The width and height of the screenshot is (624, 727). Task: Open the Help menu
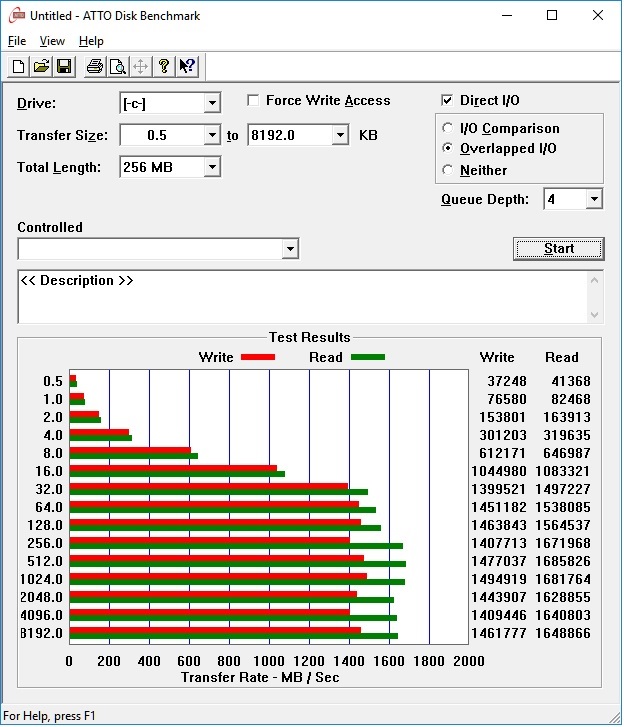pyautogui.click(x=91, y=41)
